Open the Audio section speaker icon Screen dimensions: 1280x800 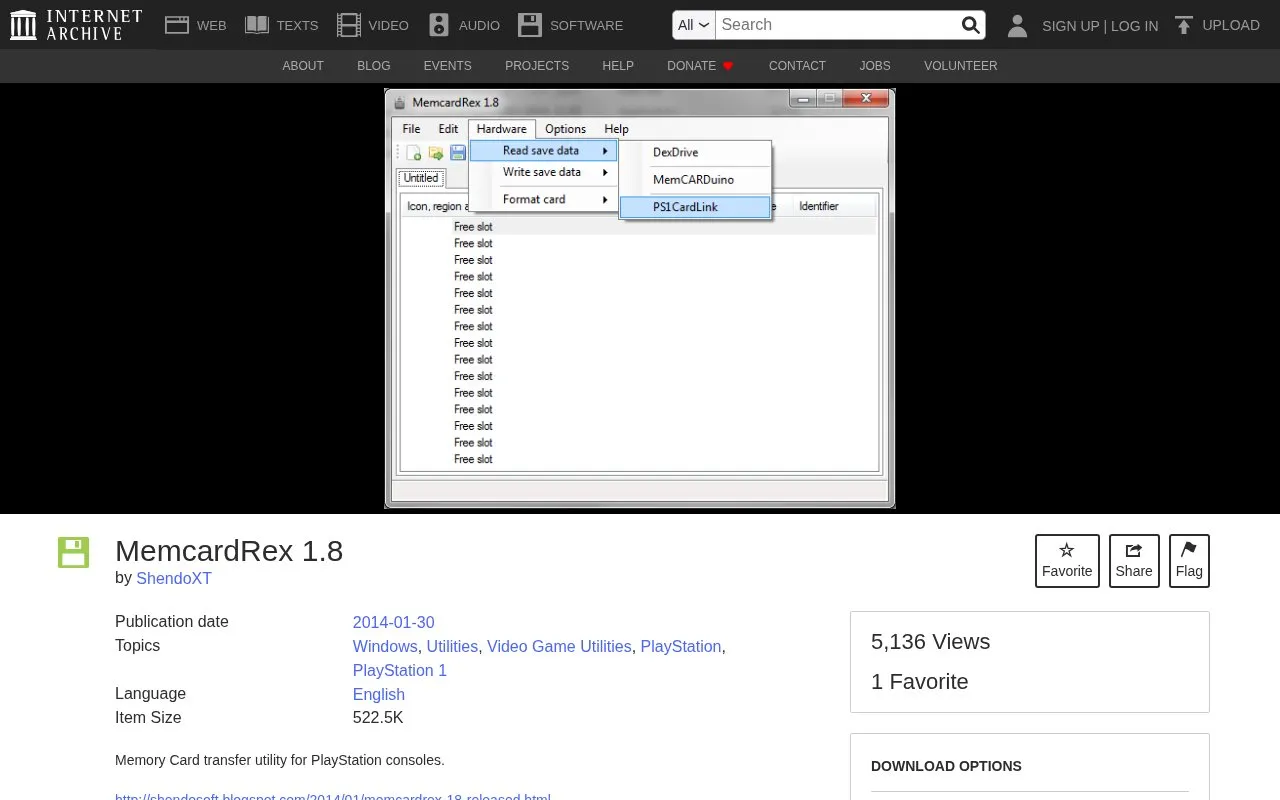(x=438, y=25)
